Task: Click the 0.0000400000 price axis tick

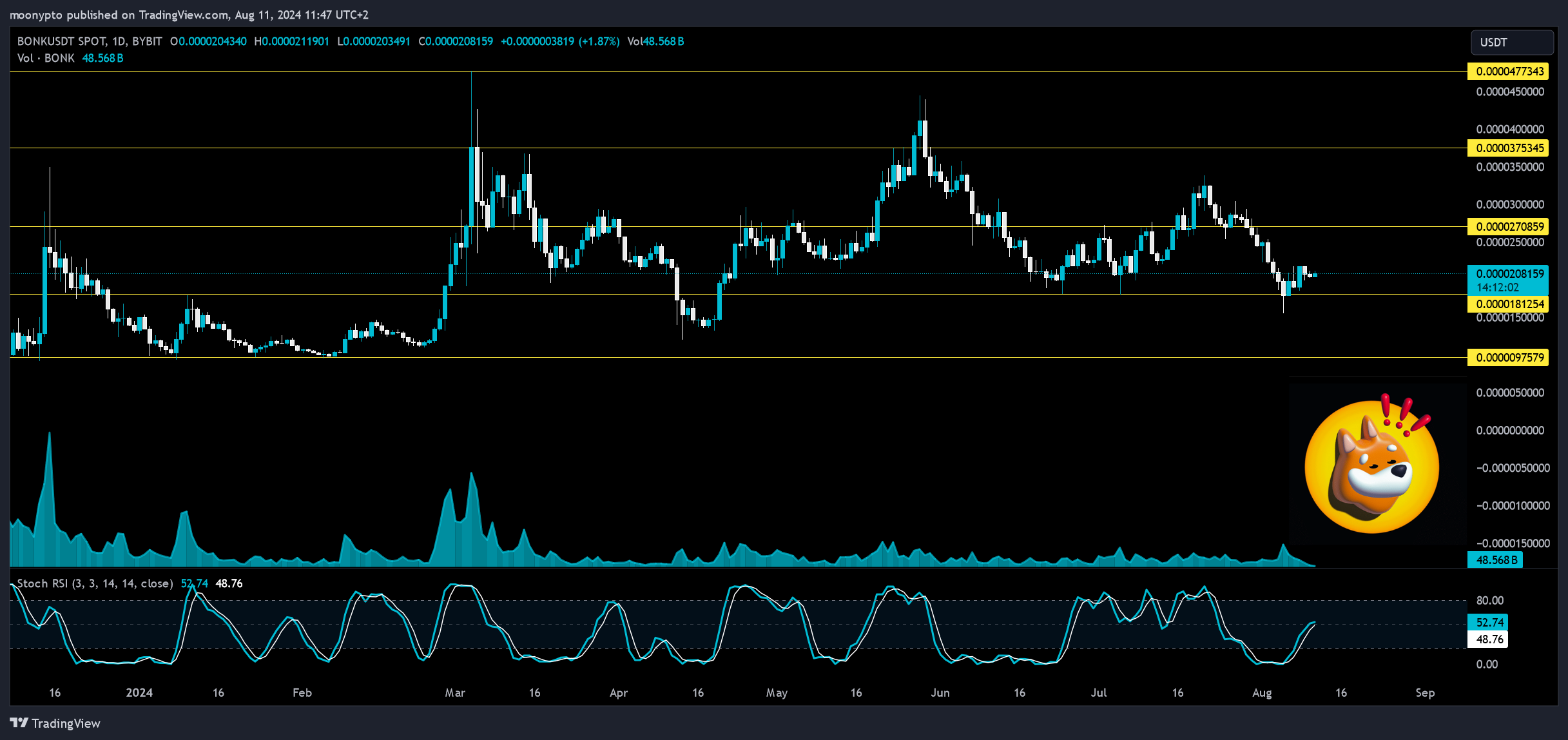Action: pos(1510,130)
